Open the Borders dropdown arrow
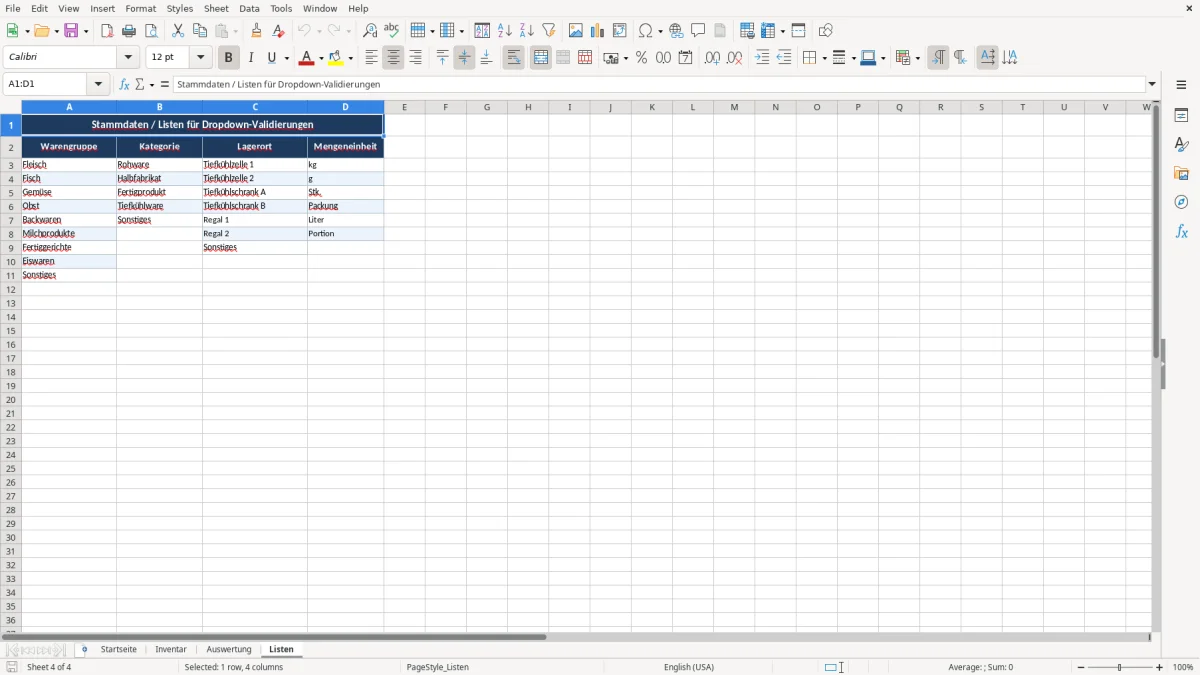The image size is (1200, 675). pos(823,58)
